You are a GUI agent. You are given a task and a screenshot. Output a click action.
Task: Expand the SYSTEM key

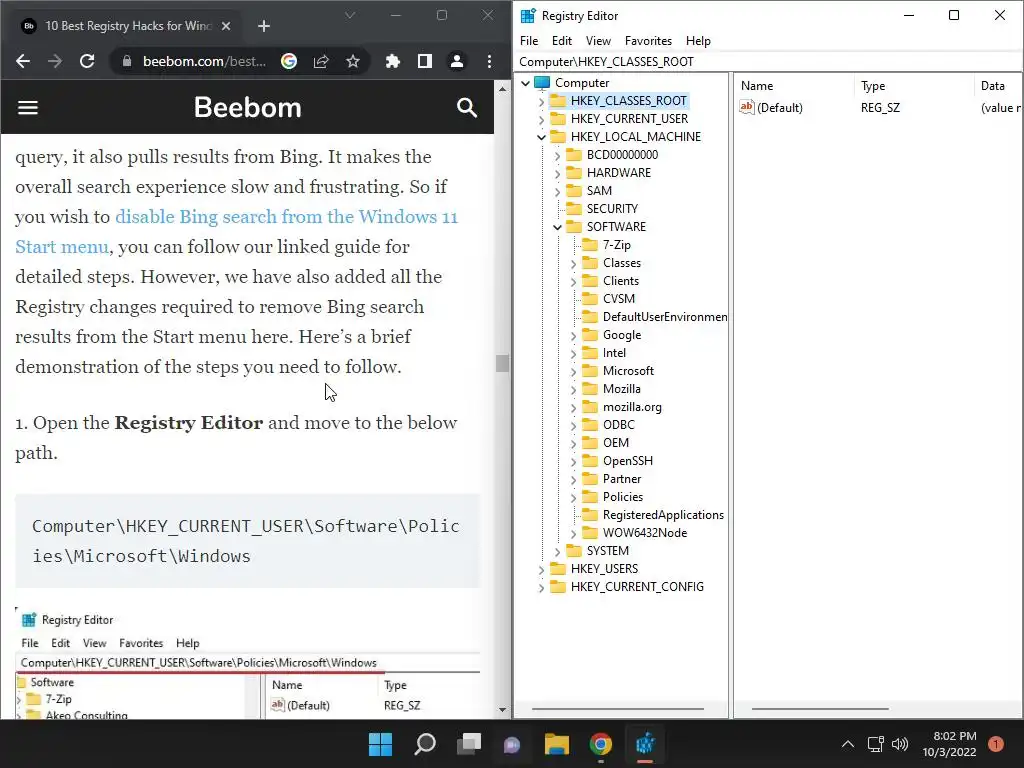pyautogui.click(x=557, y=552)
